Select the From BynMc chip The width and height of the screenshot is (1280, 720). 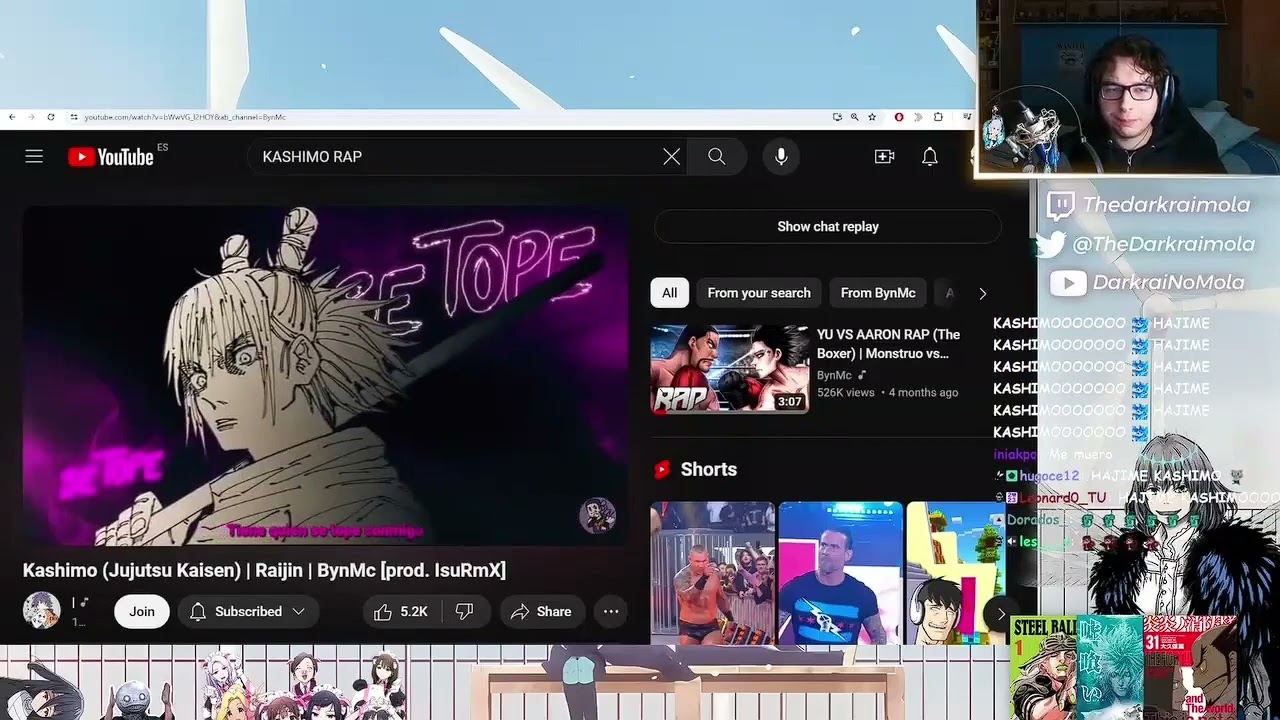click(878, 293)
